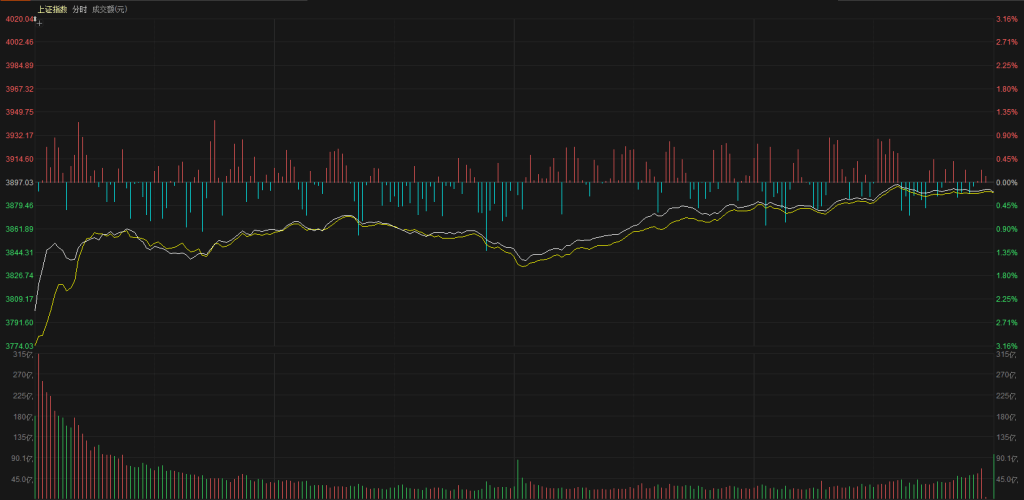Click the orange tab marker at top-left corner
The height and width of the screenshot is (500, 1024).
(x=14, y=3)
